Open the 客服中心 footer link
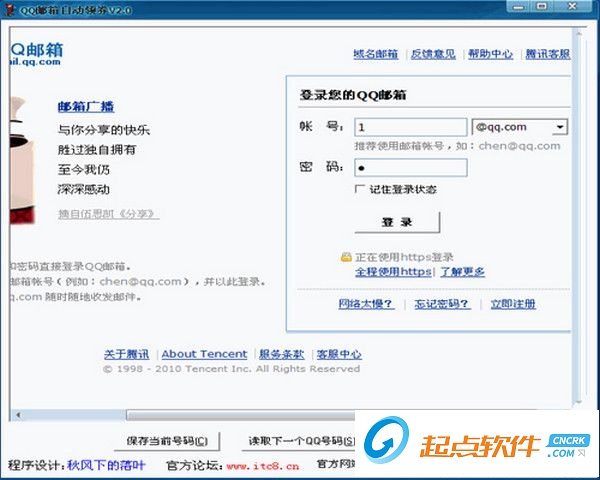Image resolution: width=600 pixels, height=480 pixels. [x=339, y=354]
